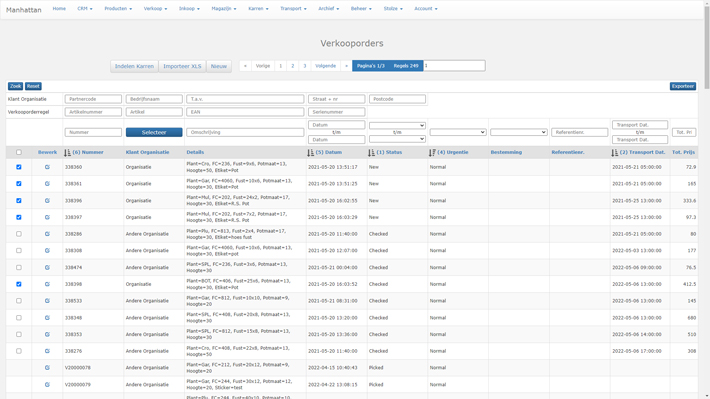This screenshot has width=710, height=399.
Task: Open edit icon for order 338398
Action: (47, 284)
